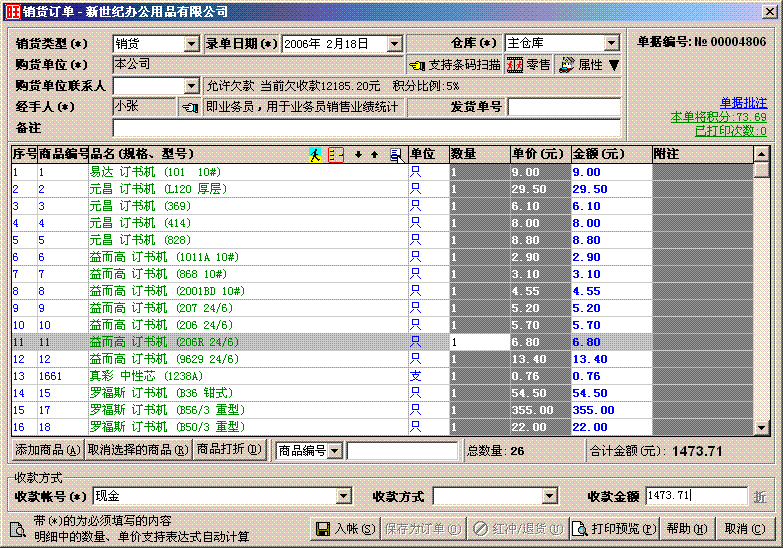Click the 备注 remarks input field
The width and height of the screenshot is (783, 548).
[x=366, y=128]
